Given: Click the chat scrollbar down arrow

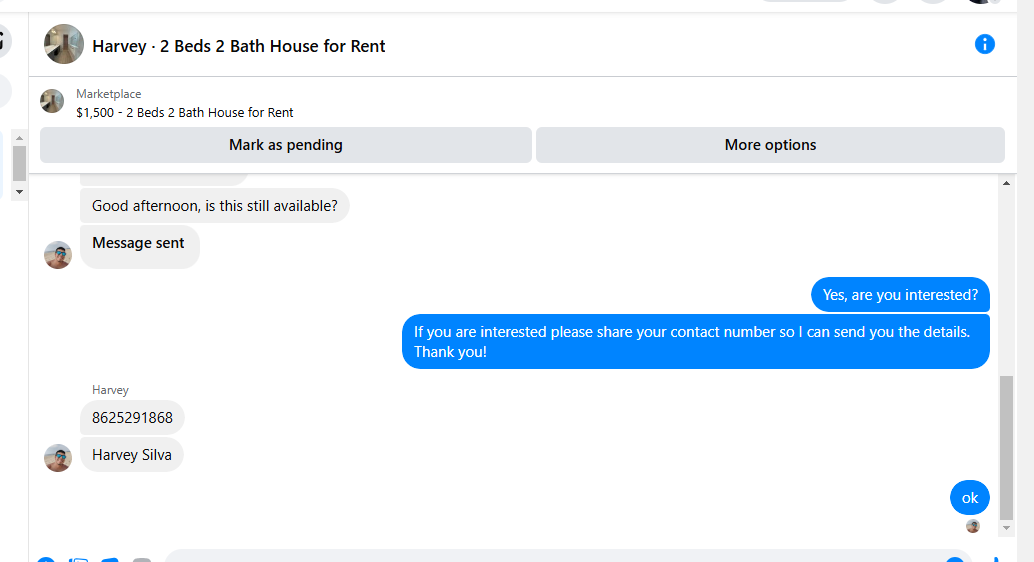Looking at the screenshot, I should tap(1006, 527).
